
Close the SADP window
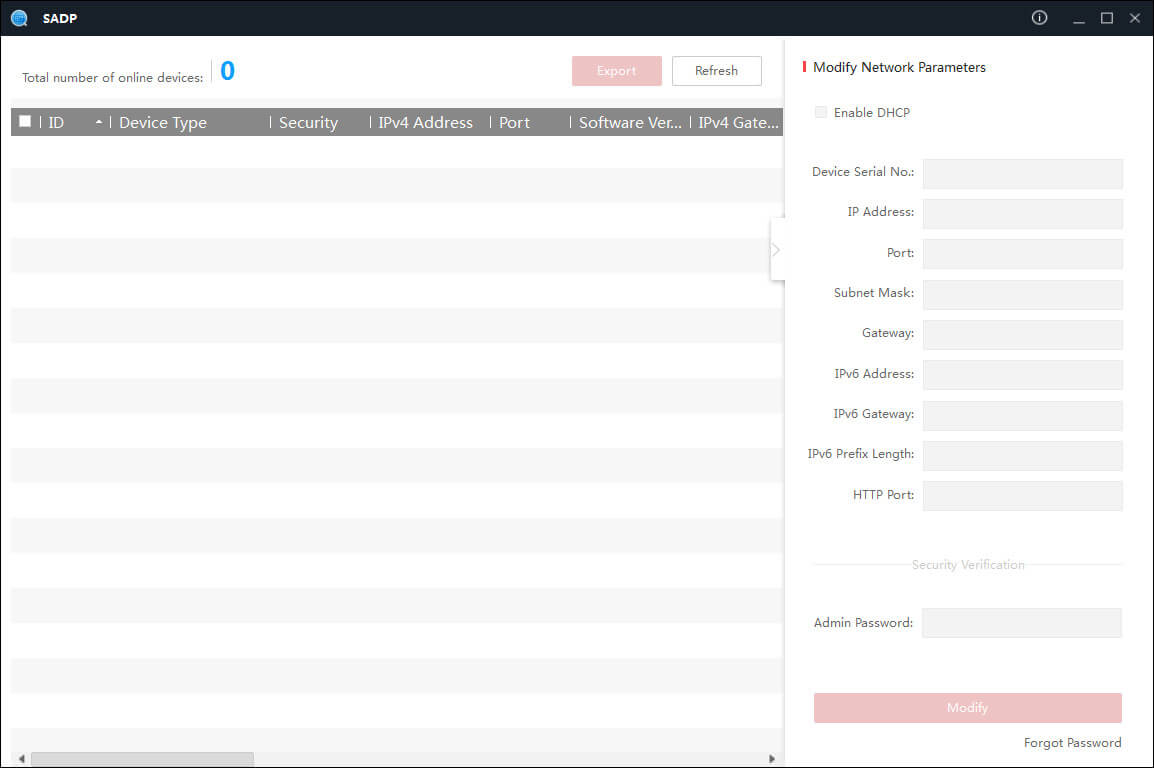(x=1135, y=18)
